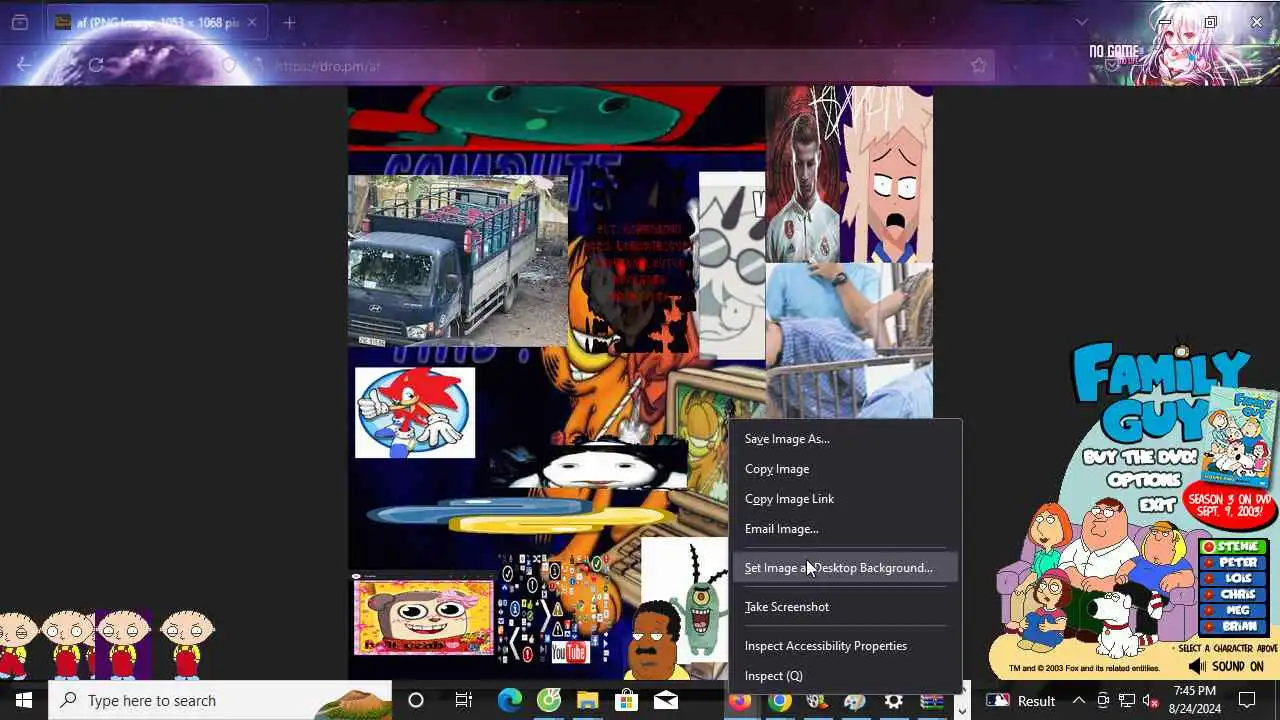This screenshot has height=720, width=1280.
Task: Click the blue truck photo in the image
Action: [457, 260]
